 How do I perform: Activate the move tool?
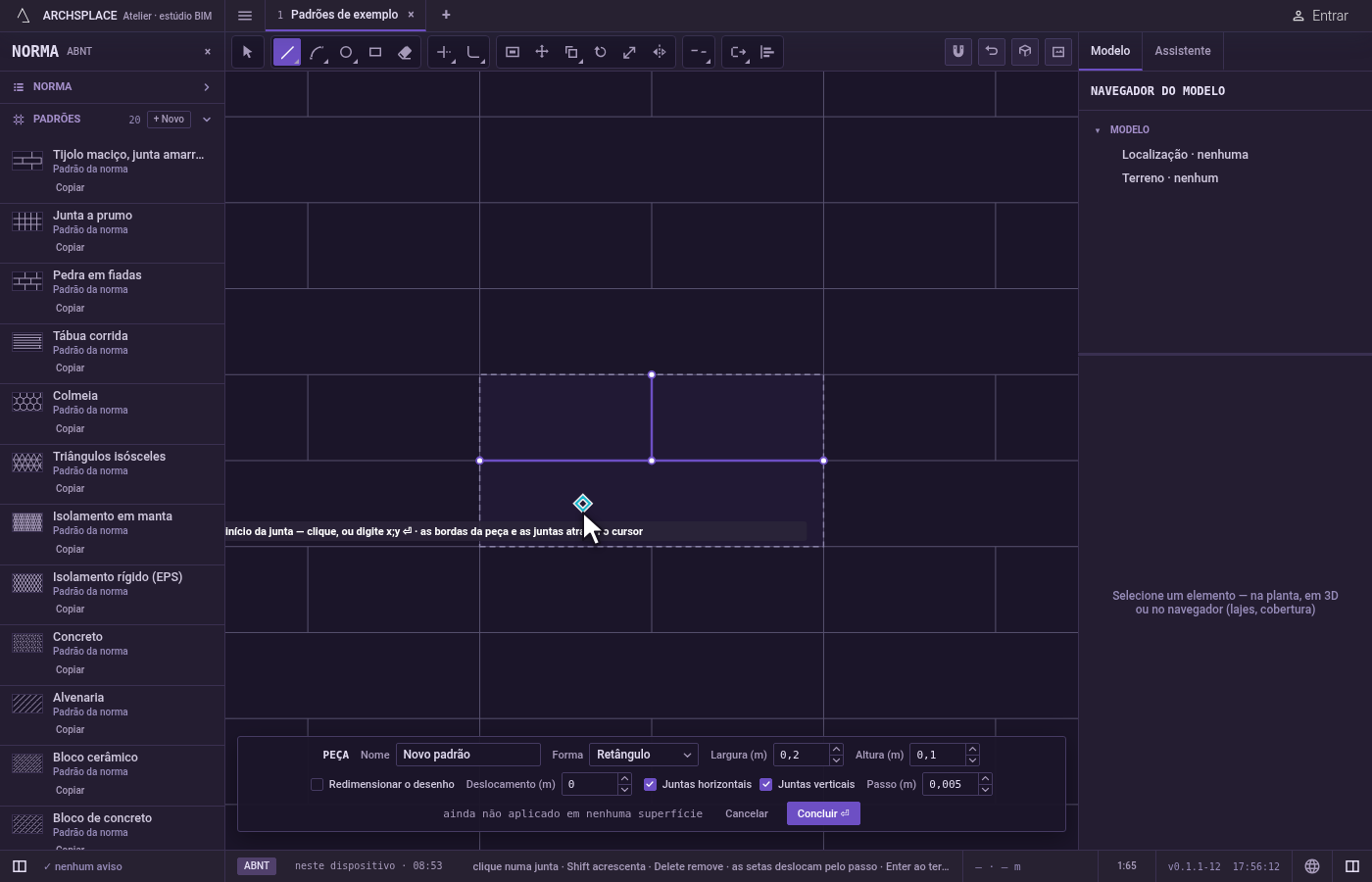pyautogui.click(x=542, y=52)
